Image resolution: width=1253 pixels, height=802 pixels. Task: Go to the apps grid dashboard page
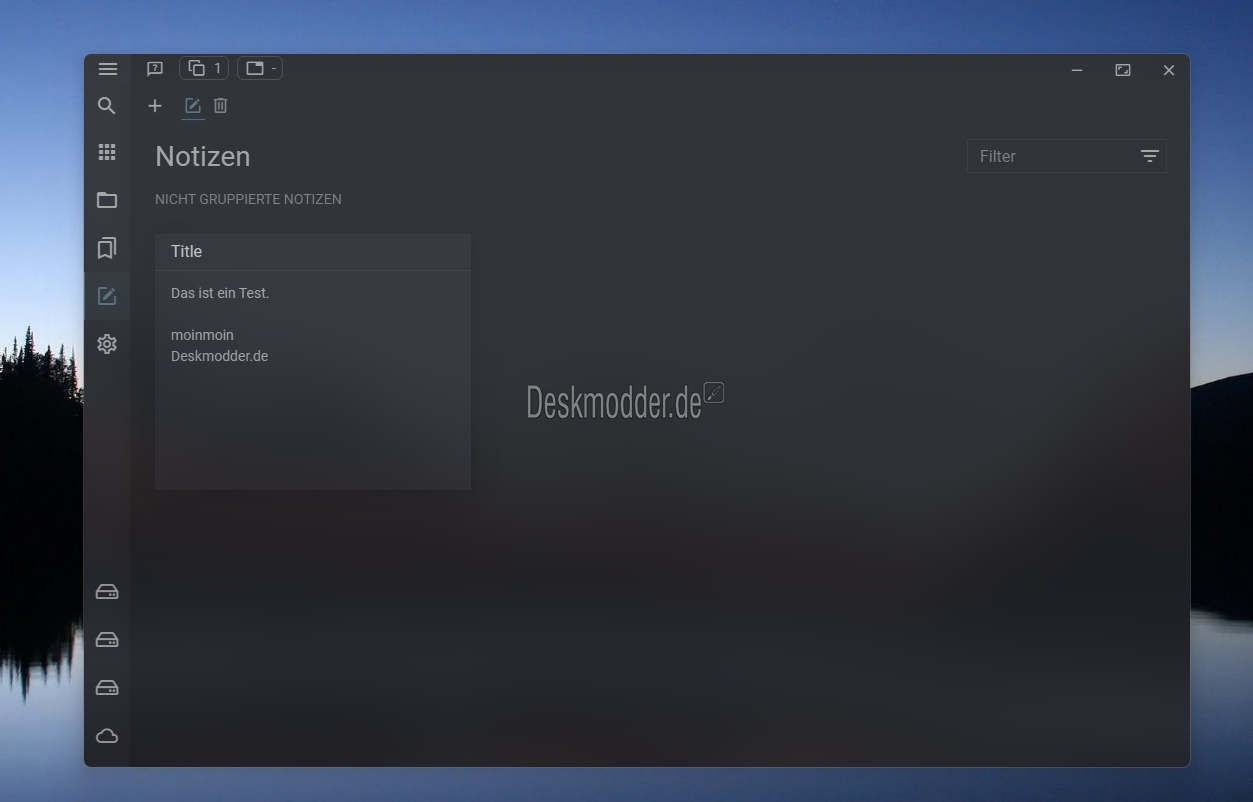coord(107,152)
